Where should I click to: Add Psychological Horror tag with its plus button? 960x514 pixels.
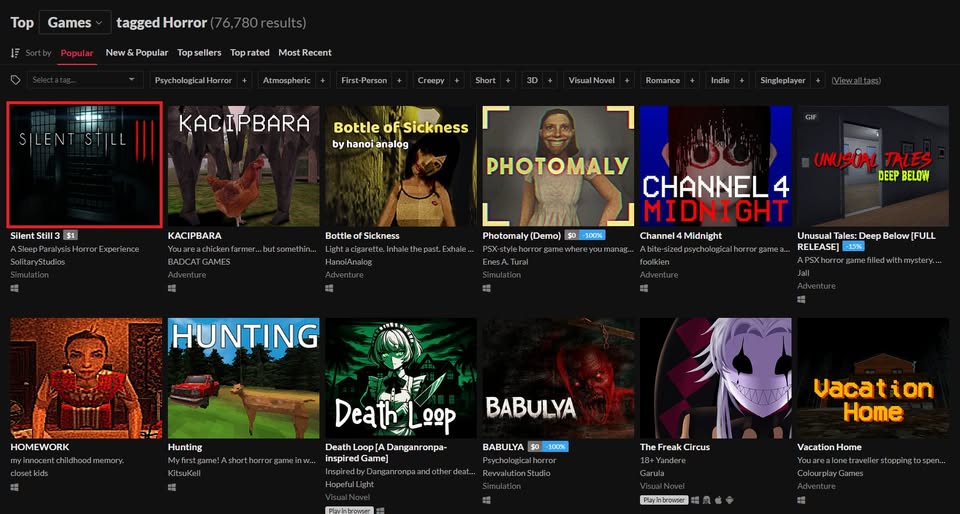tap(244, 80)
